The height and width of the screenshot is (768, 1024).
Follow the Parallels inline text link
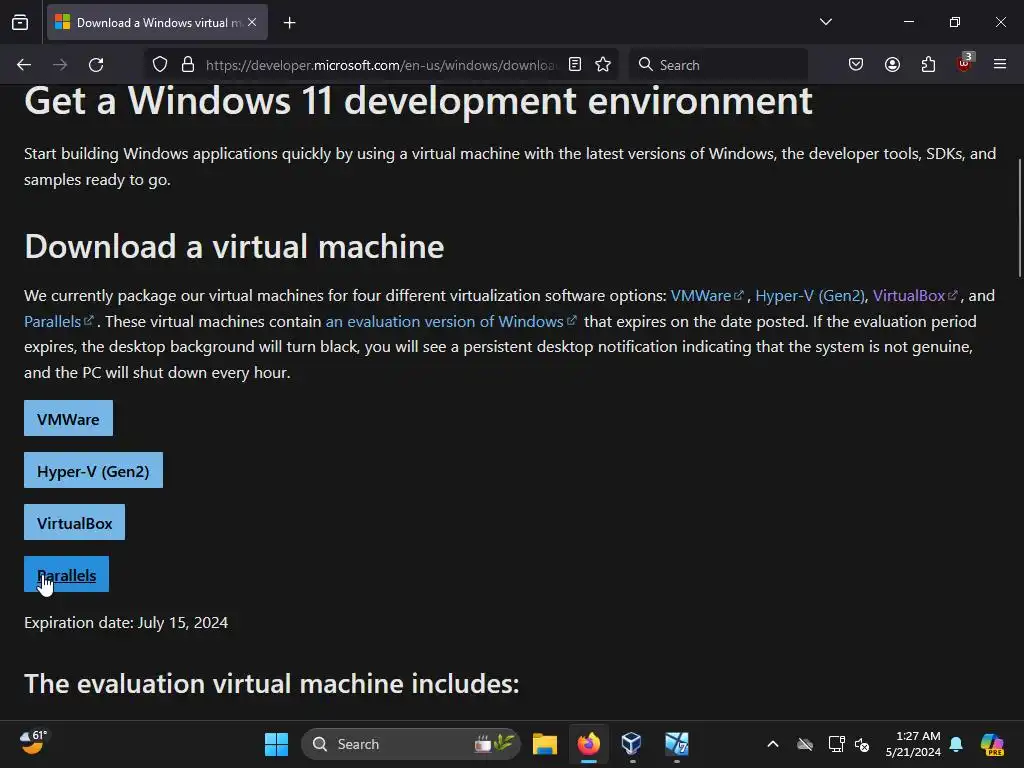pyautogui.click(x=59, y=321)
